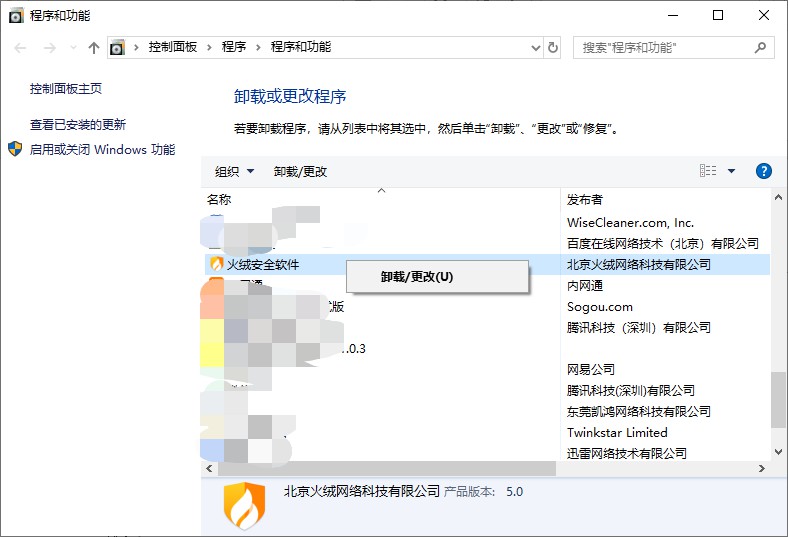Click the 火绒安全软件 flame icon
Screen dimensions: 788x537
pyautogui.click(x=216, y=264)
